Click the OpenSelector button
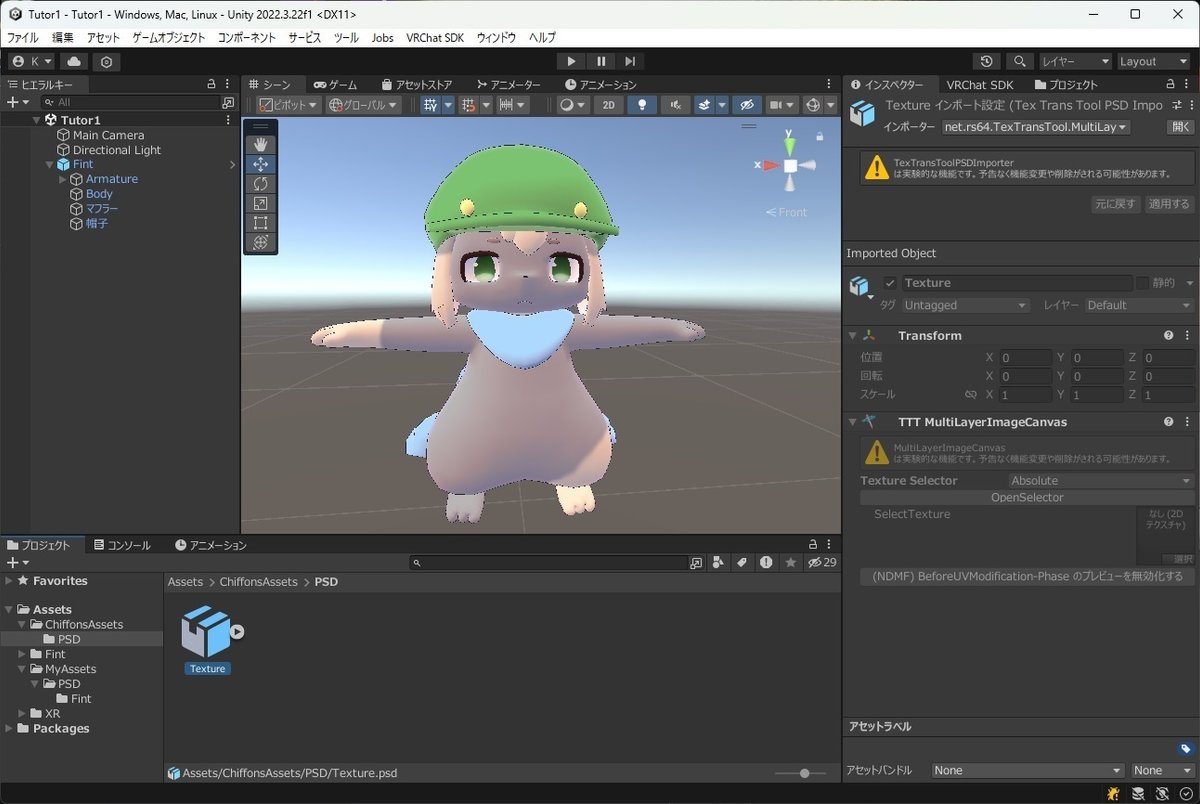 (x=1027, y=497)
